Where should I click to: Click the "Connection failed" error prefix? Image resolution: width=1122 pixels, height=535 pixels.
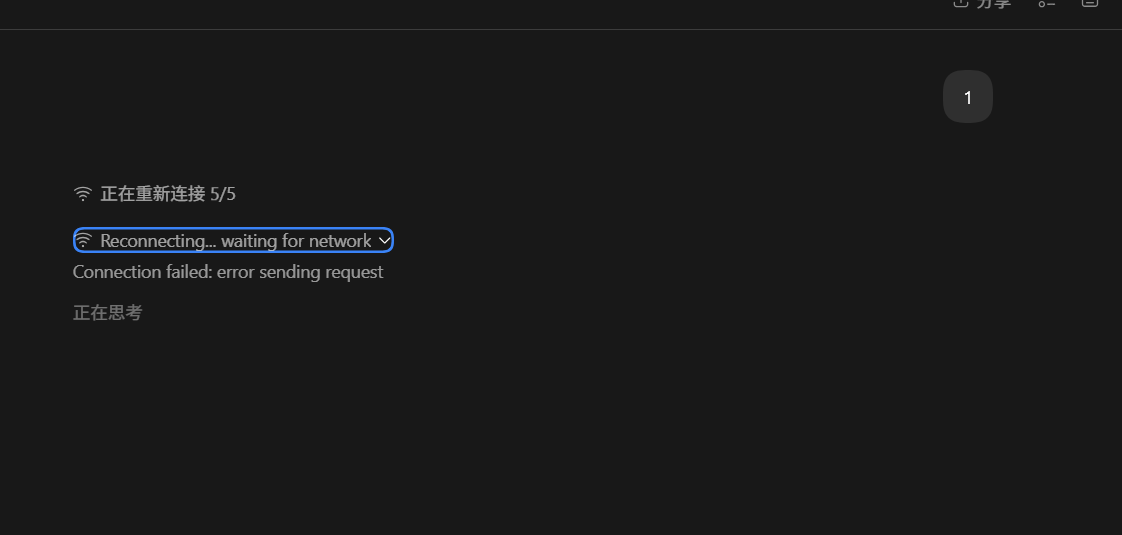[x=142, y=272]
